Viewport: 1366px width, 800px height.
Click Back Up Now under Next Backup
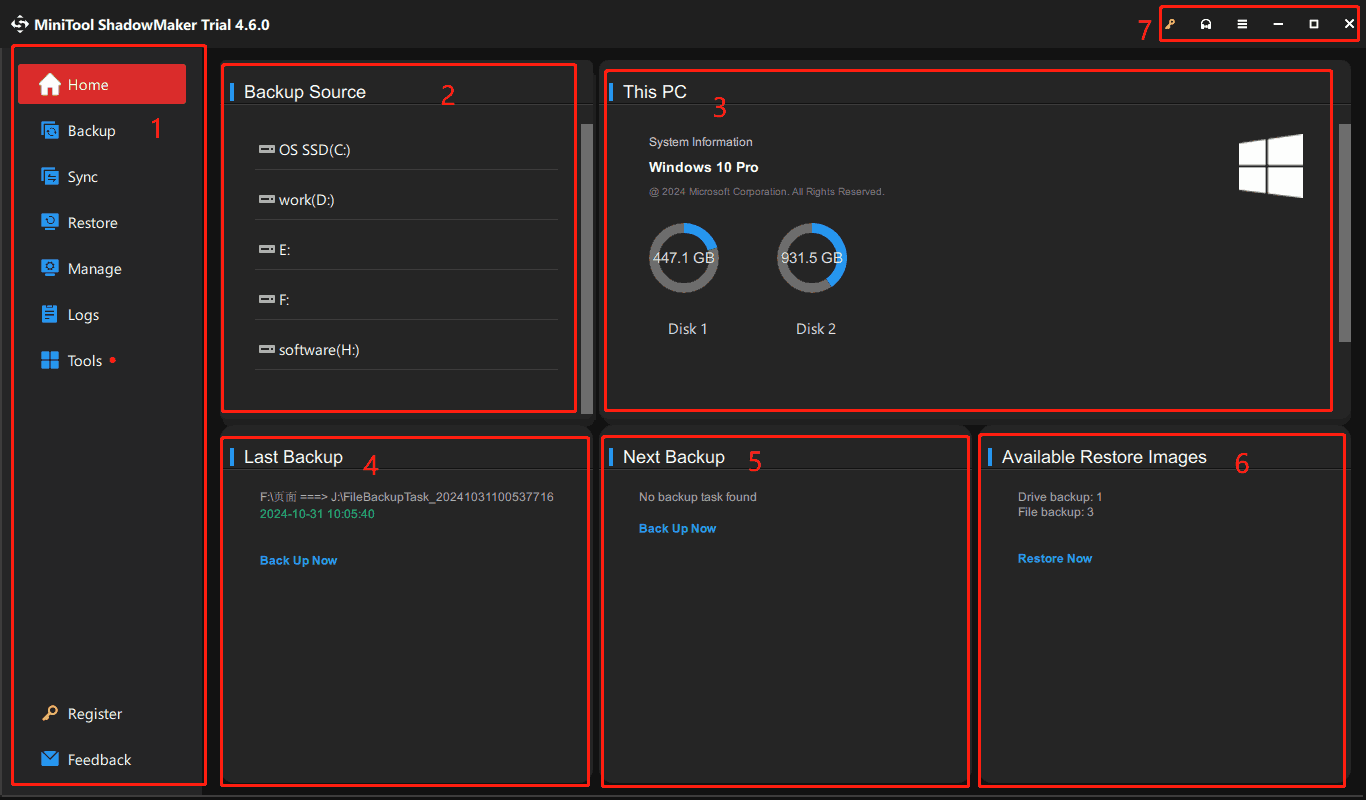tap(677, 528)
